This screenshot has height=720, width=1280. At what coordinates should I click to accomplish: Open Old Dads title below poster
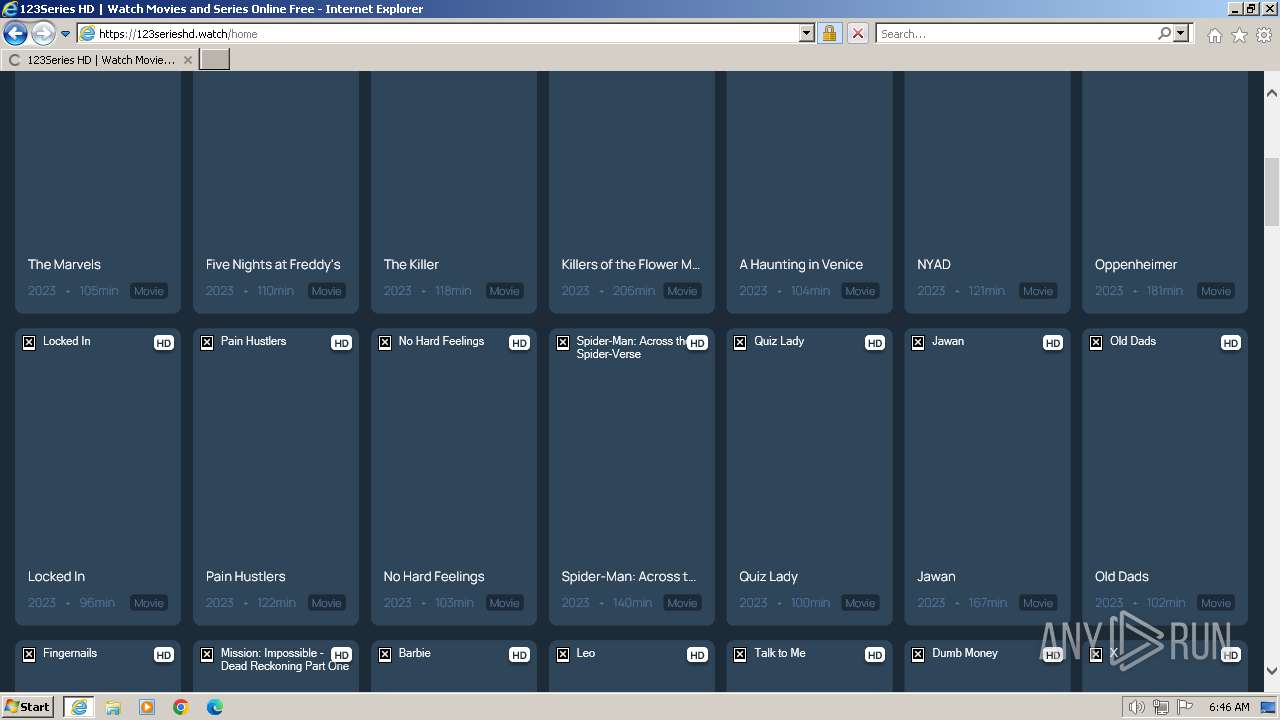click(1122, 577)
